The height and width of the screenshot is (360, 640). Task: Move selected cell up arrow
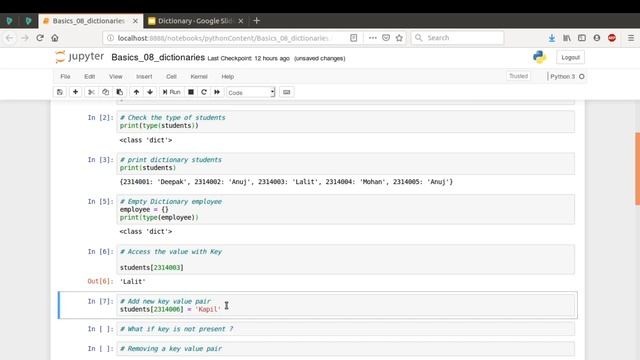point(136,92)
